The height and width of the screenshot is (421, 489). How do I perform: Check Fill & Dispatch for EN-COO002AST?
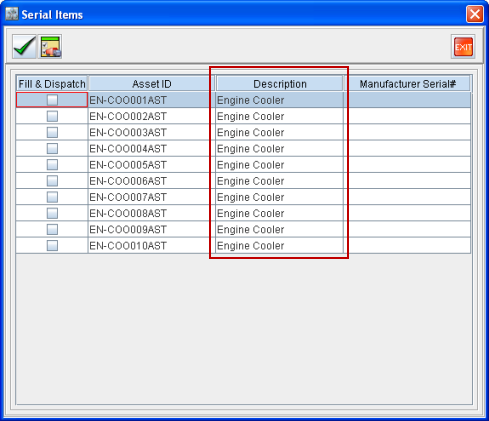tap(52, 116)
